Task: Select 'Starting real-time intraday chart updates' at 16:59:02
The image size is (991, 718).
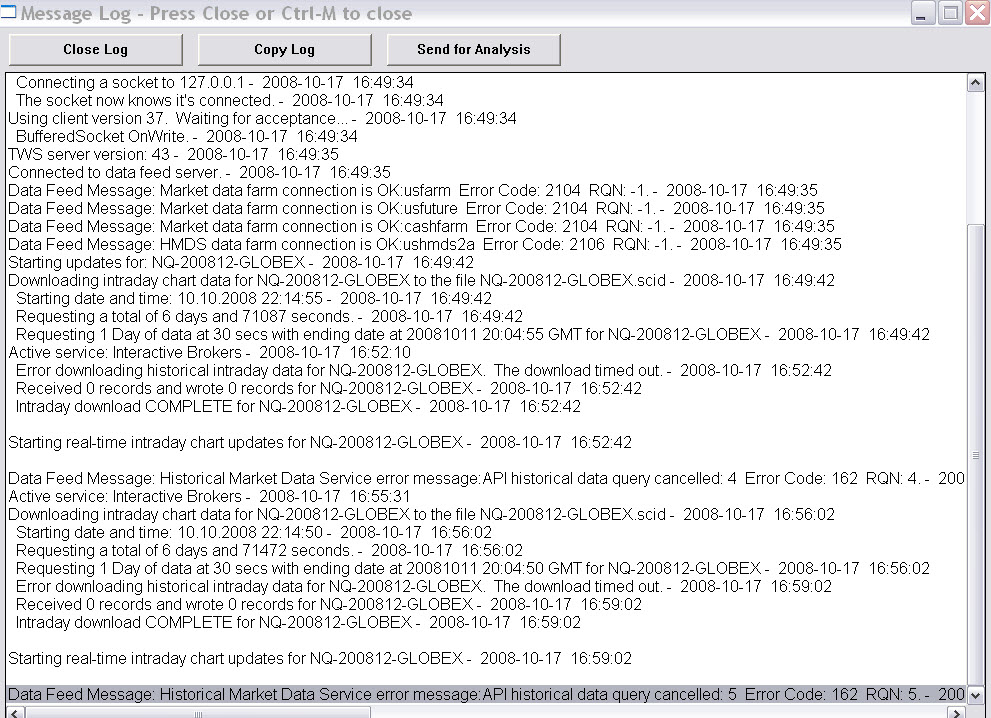Action: tap(320, 659)
